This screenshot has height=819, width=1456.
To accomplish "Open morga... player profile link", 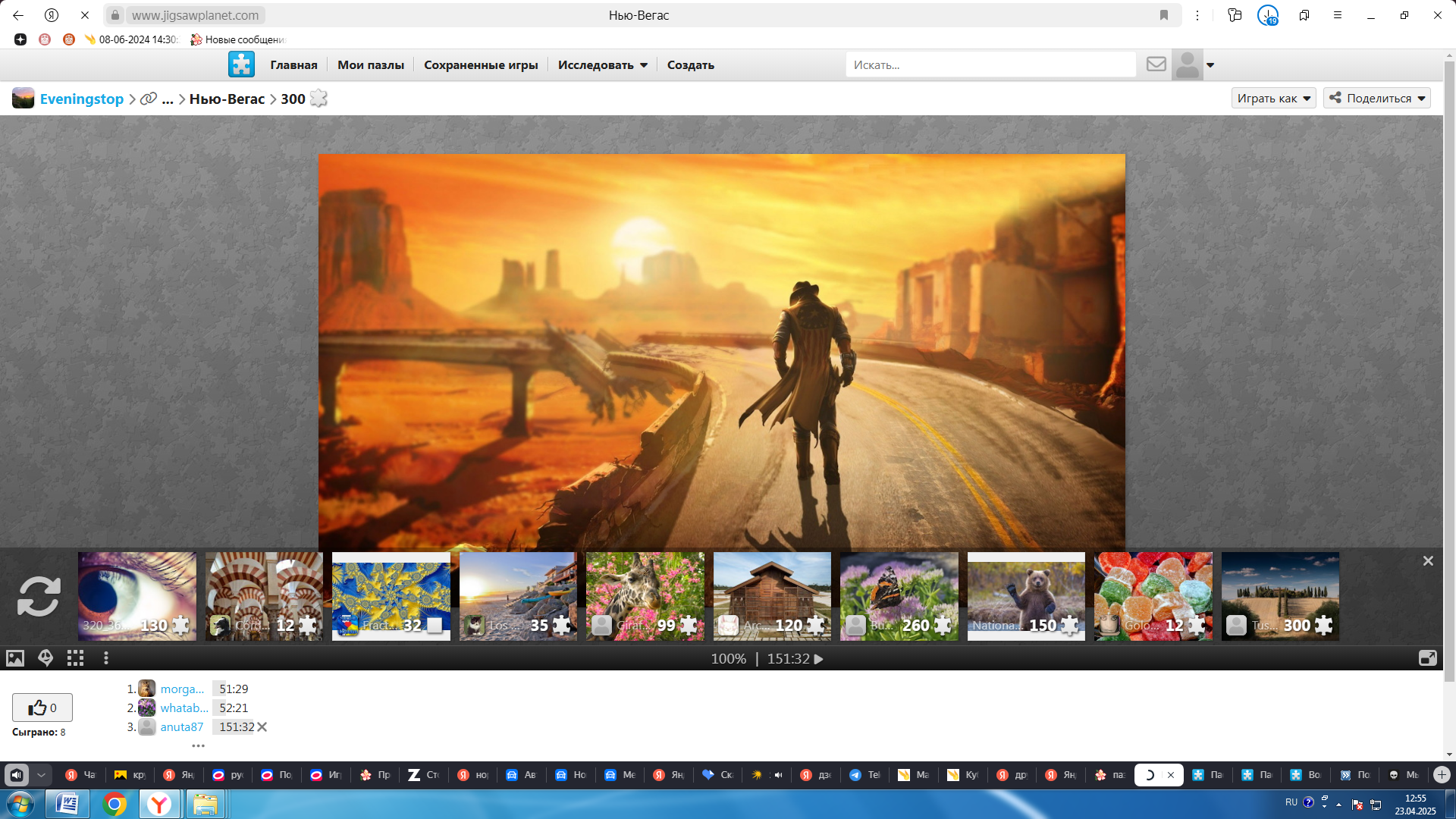I will [x=182, y=689].
